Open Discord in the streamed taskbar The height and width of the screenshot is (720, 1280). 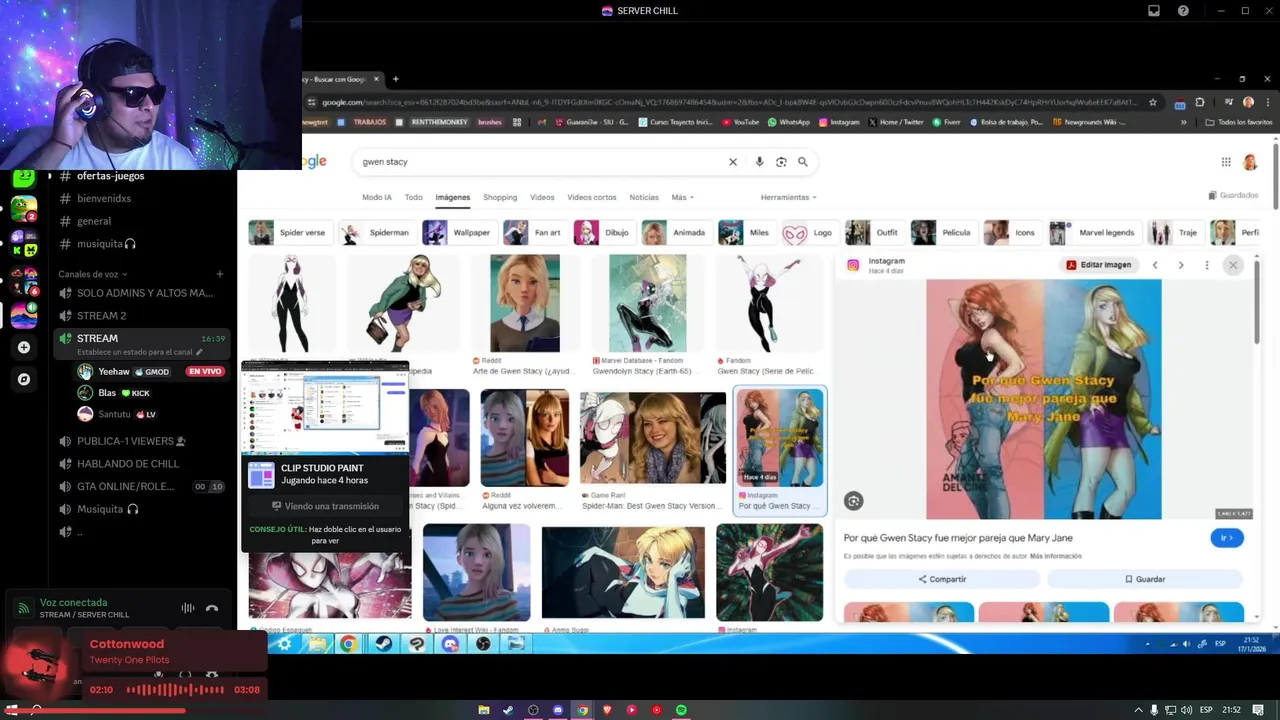(x=450, y=644)
